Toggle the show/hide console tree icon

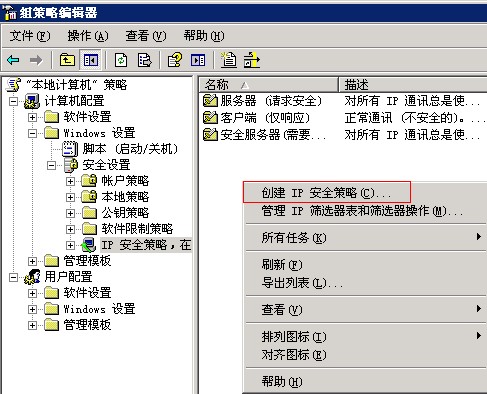click(91, 60)
